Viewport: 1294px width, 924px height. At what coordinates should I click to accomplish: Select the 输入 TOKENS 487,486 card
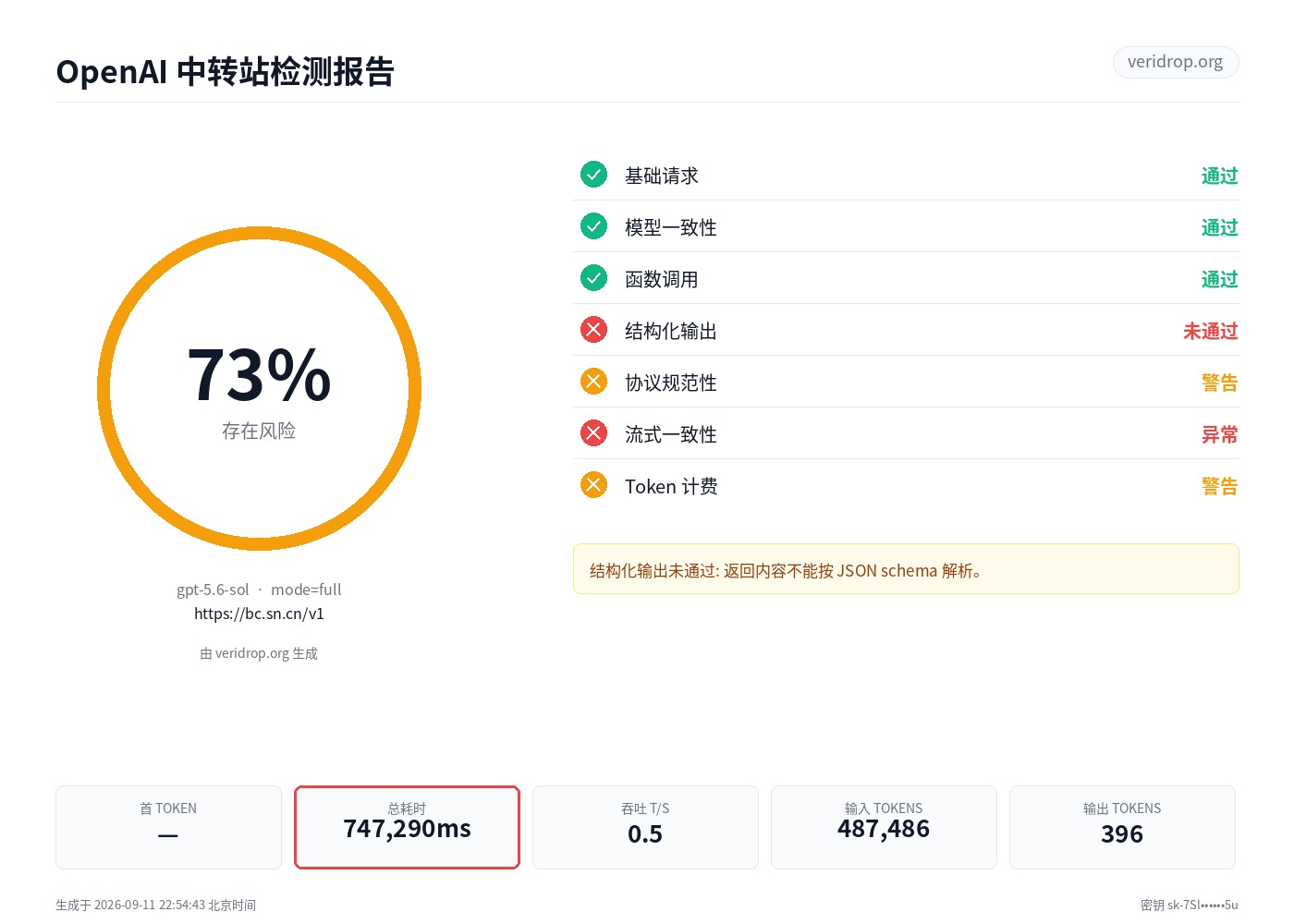tap(884, 827)
